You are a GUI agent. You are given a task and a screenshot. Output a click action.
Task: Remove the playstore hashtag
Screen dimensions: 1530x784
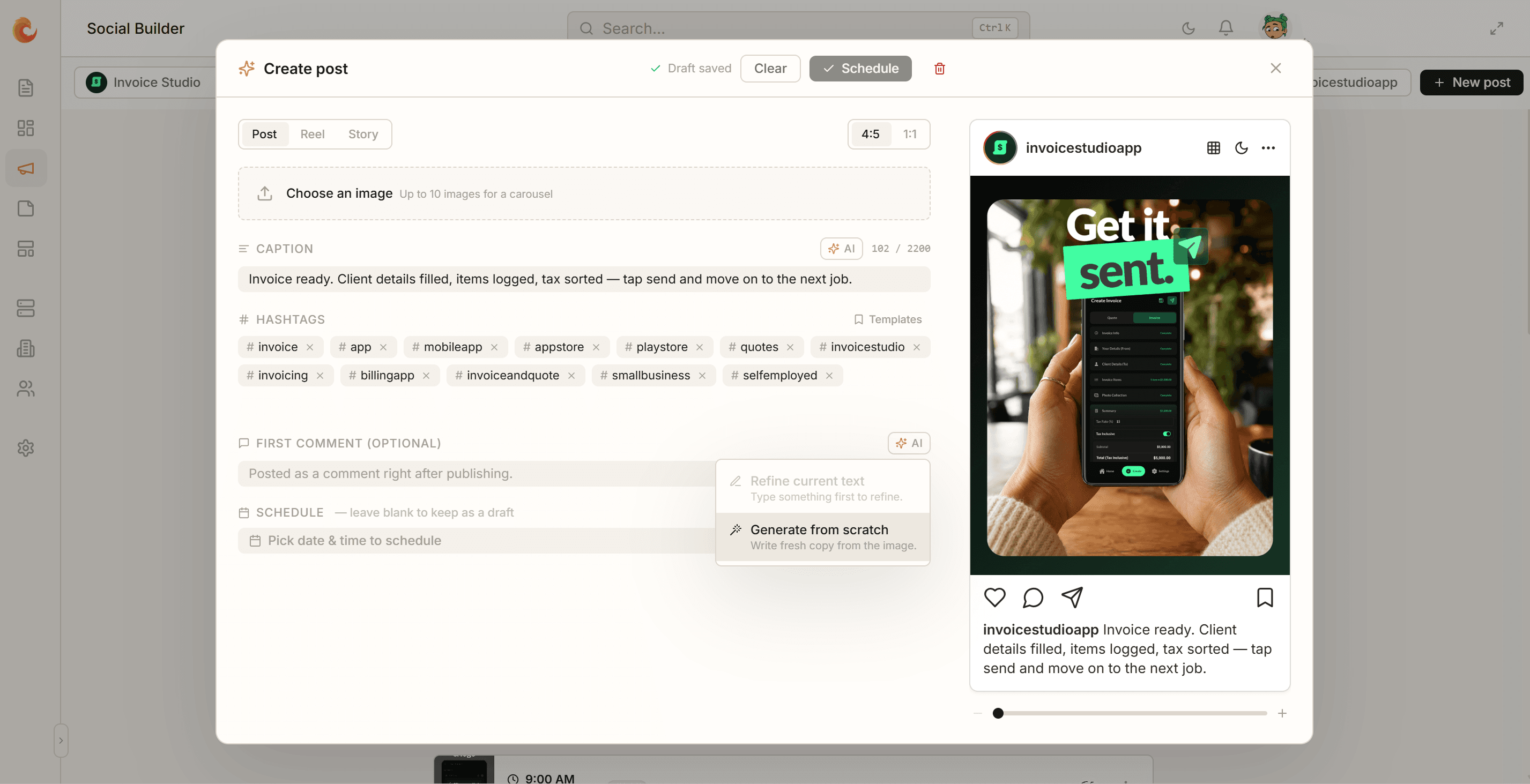pyautogui.click(x=700, y=347)
